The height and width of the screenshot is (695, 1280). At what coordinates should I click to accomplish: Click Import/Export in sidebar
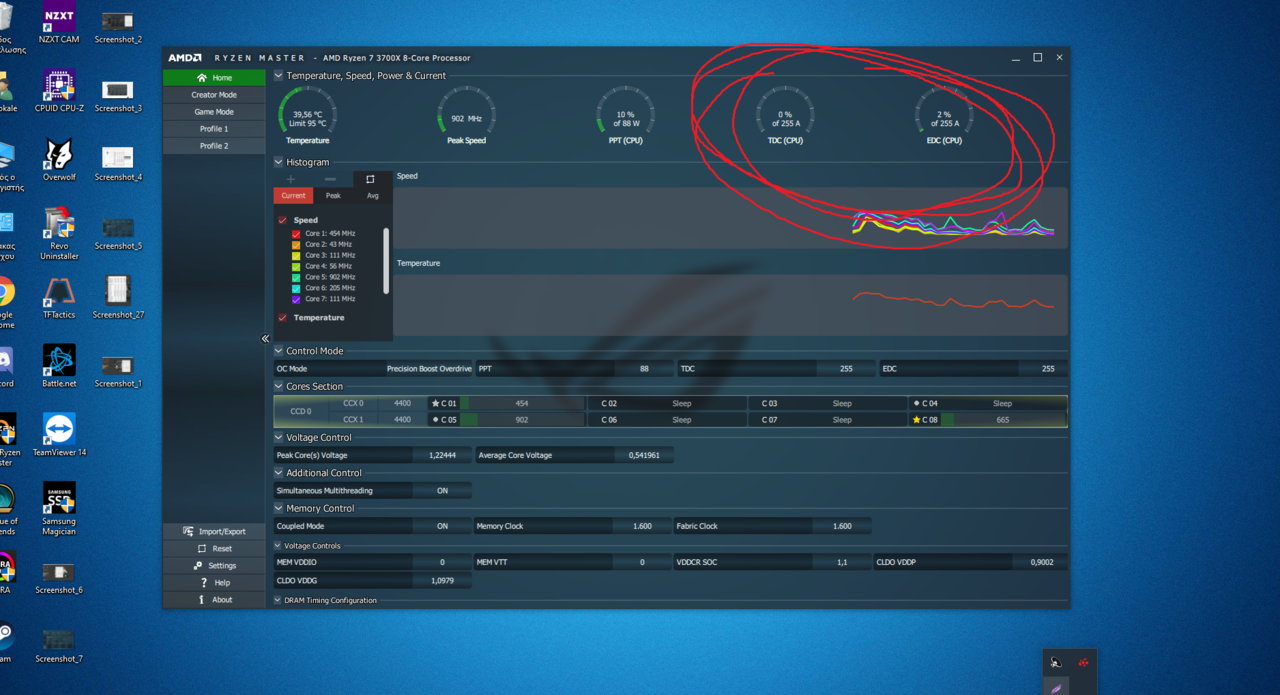point(214,532)
